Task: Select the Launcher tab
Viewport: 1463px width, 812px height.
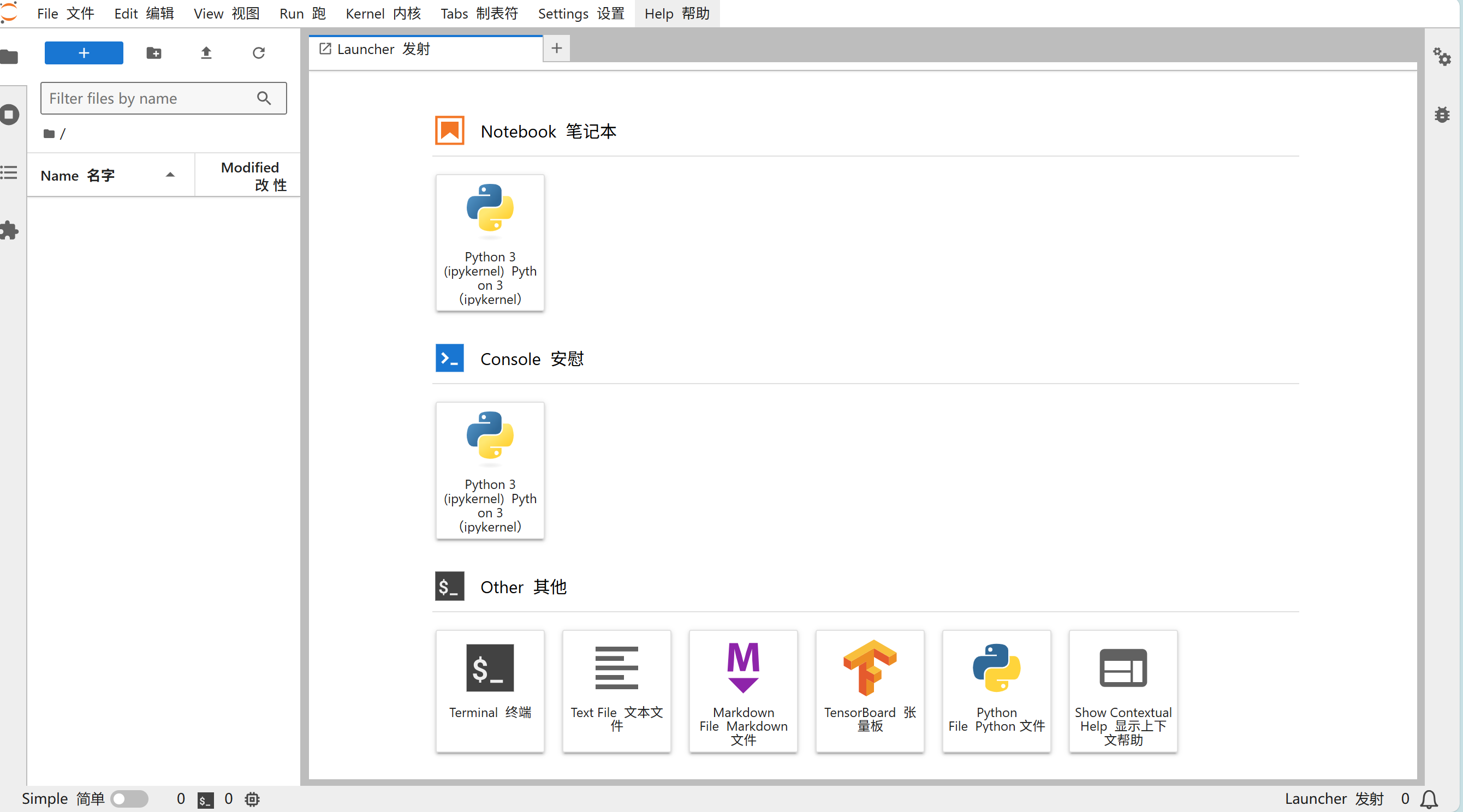Action: coord(426,50)
